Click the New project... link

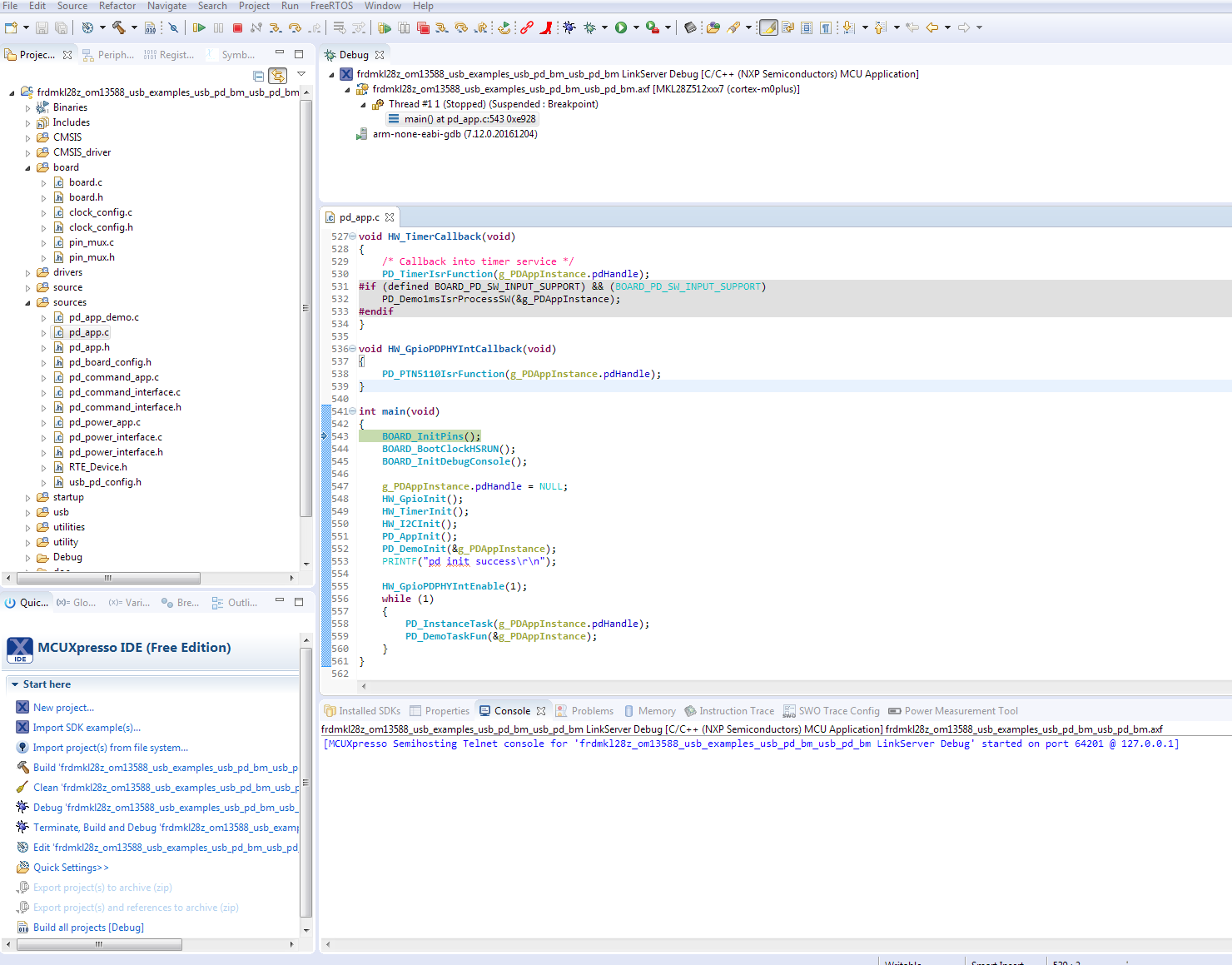63,708
